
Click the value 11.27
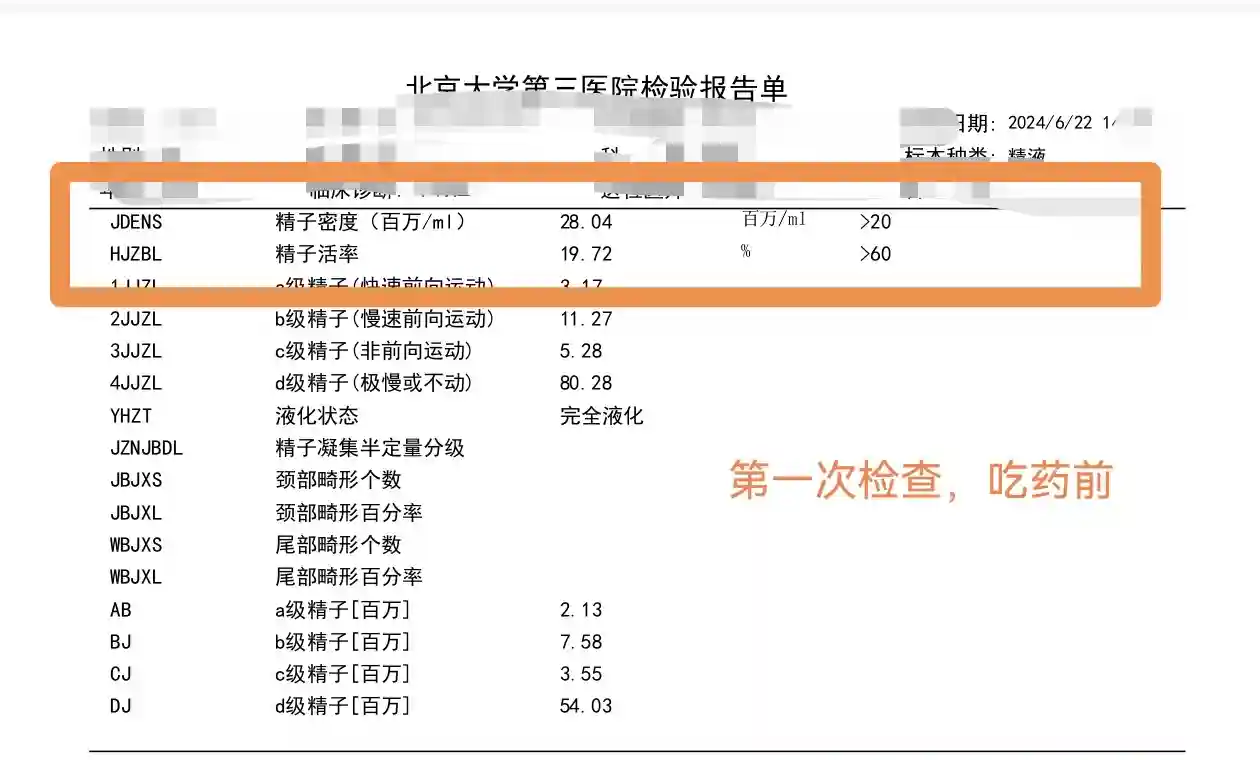point(585,319)
